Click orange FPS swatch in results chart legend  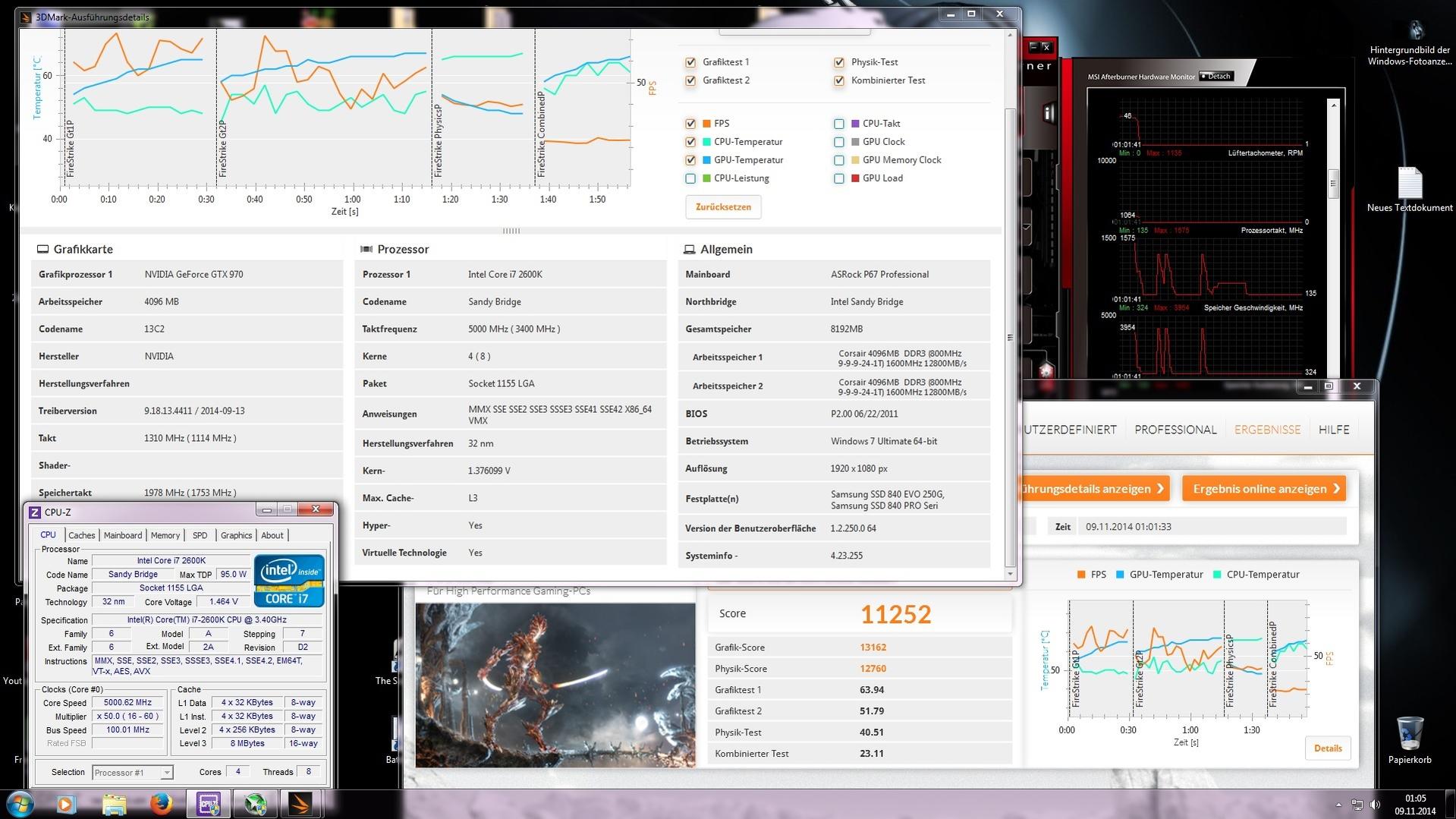pos(1081,575)
